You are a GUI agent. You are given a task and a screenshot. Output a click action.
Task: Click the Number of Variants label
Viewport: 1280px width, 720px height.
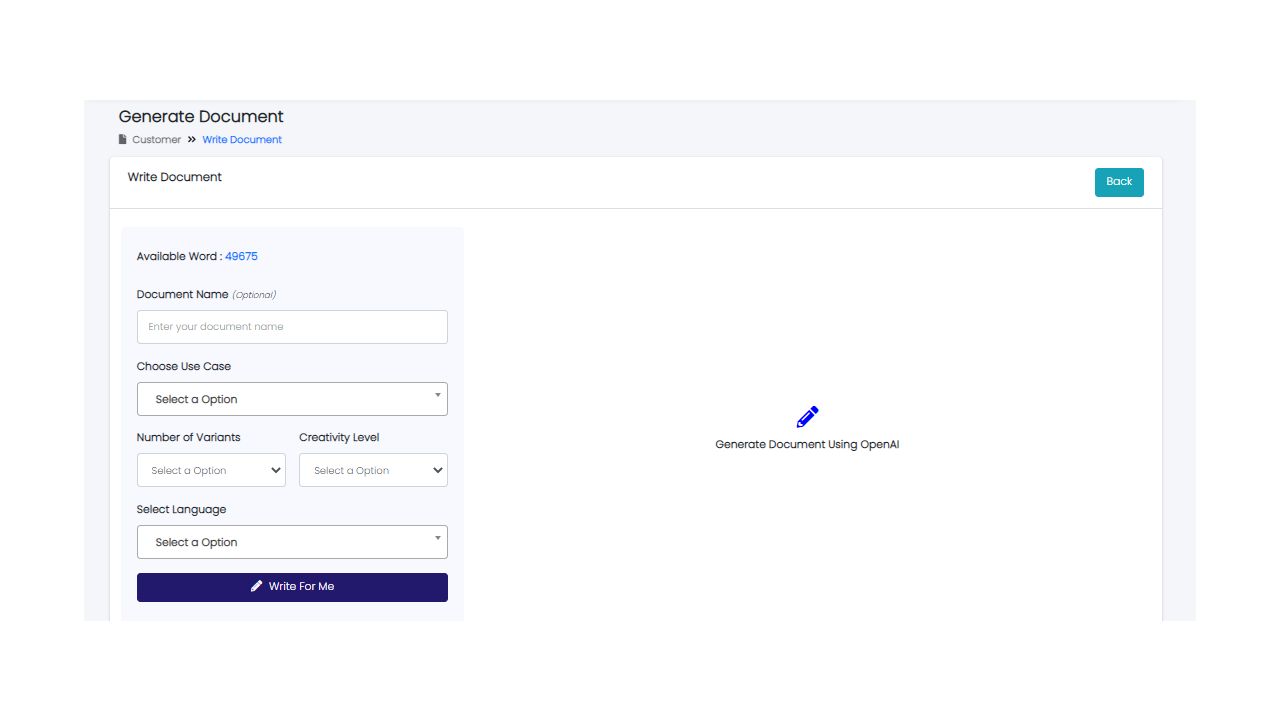click(x=189, y=437)
